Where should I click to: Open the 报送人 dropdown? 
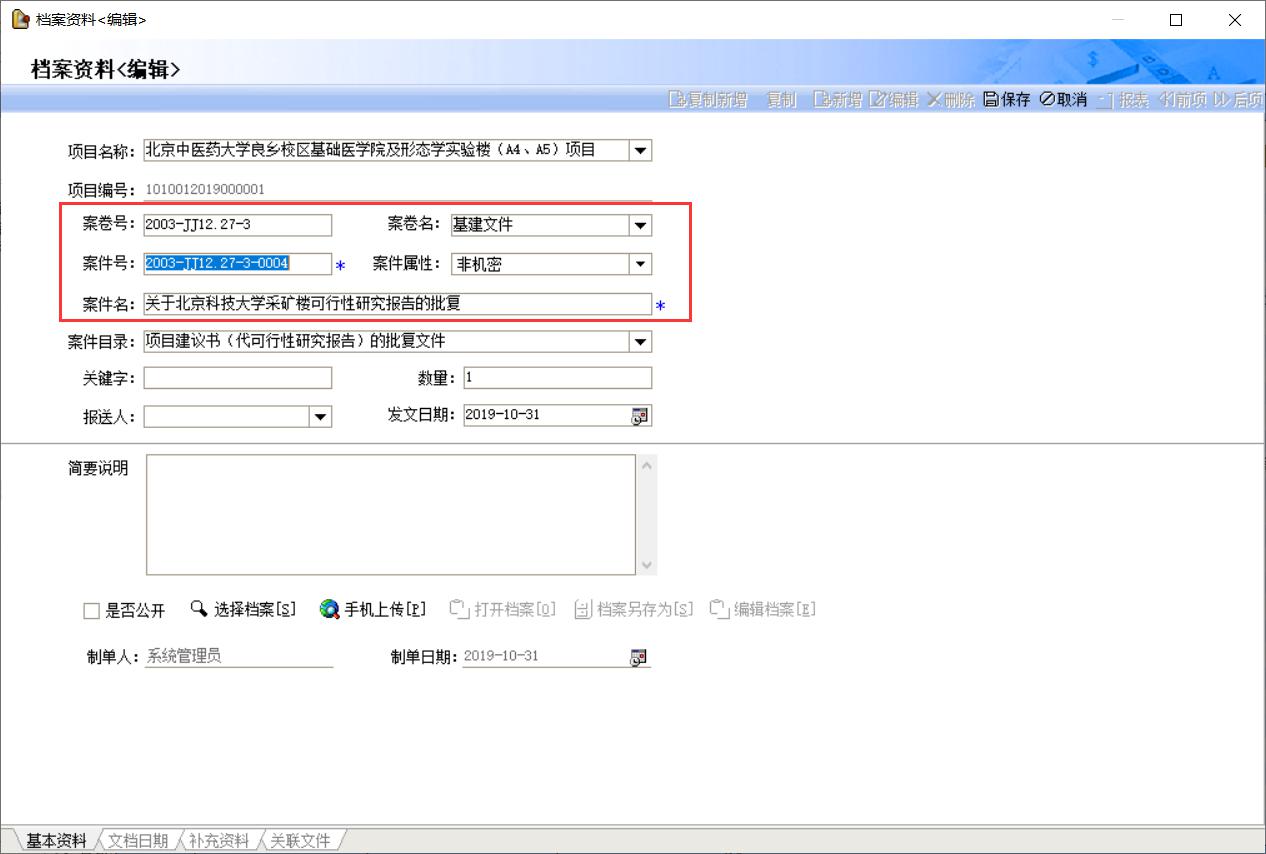coord(320,417)
